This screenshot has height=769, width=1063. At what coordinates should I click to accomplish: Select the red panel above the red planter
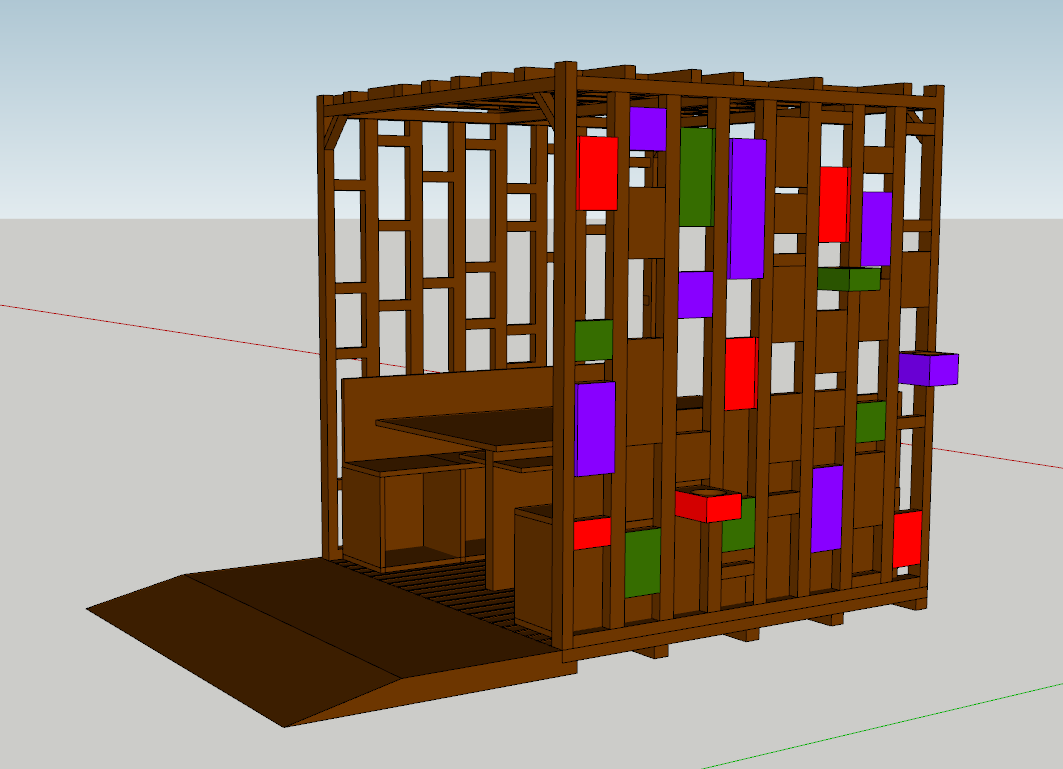[741, 373]
